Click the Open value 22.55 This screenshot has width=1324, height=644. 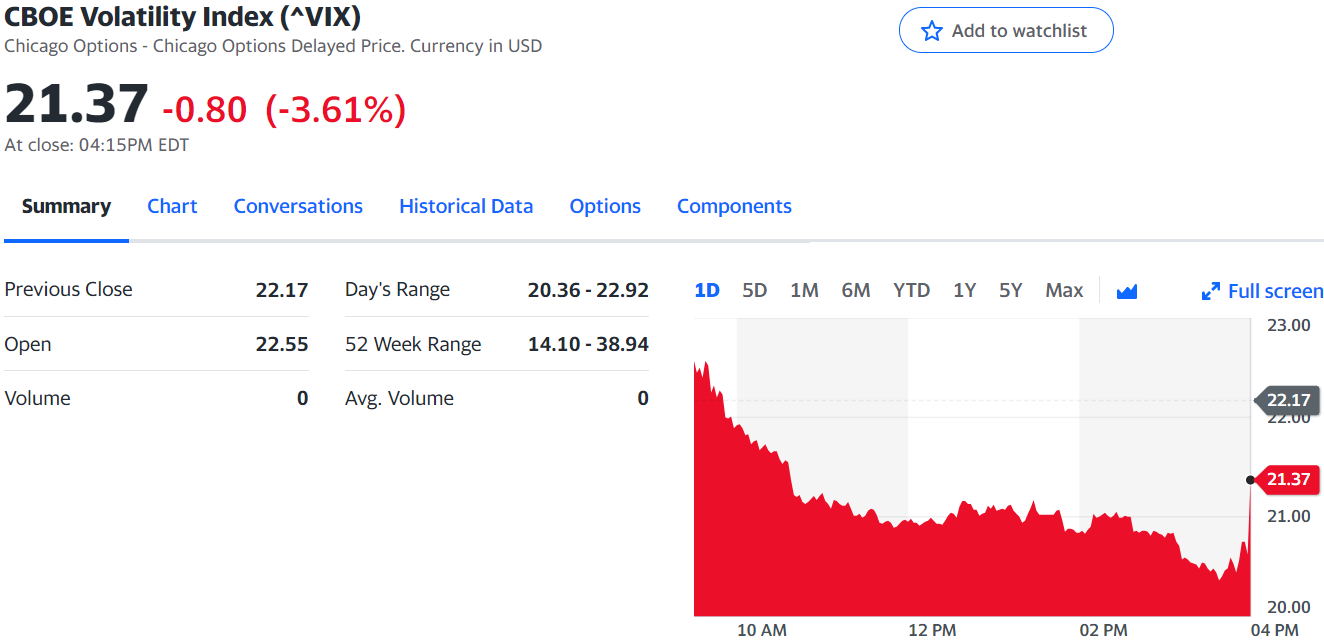click(282, 344)
